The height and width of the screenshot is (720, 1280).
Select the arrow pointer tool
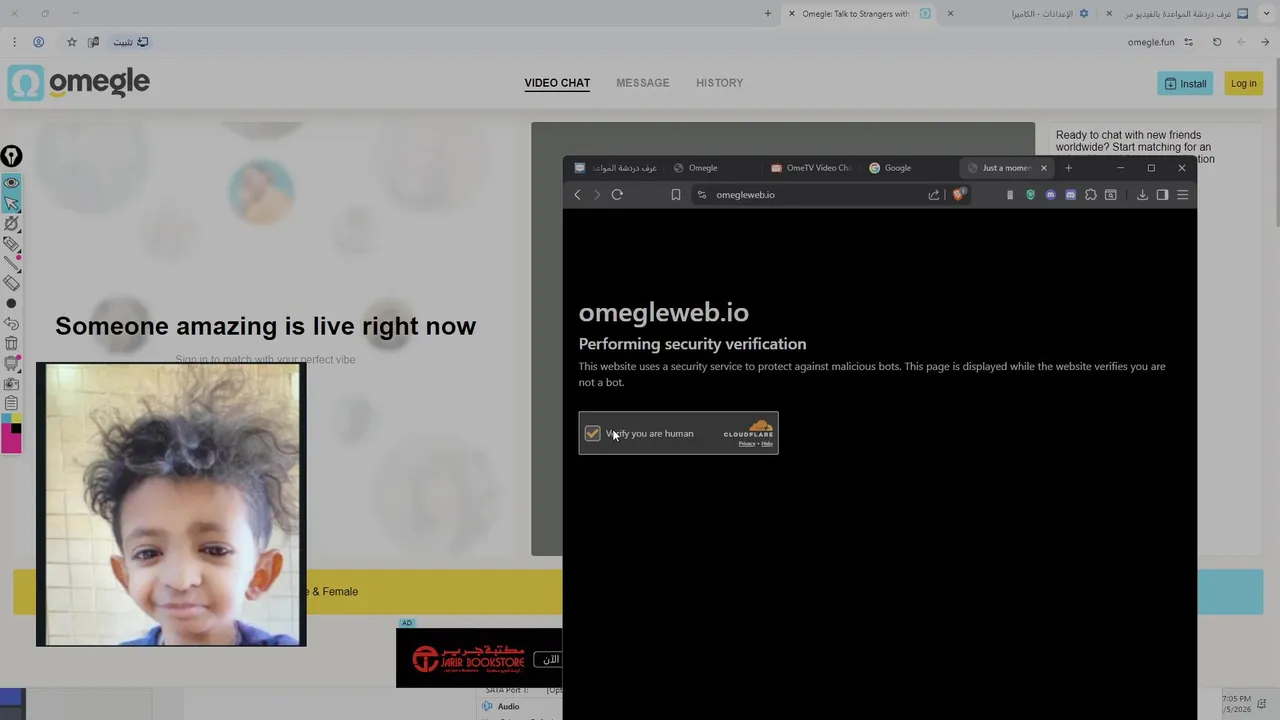point(11,204)
